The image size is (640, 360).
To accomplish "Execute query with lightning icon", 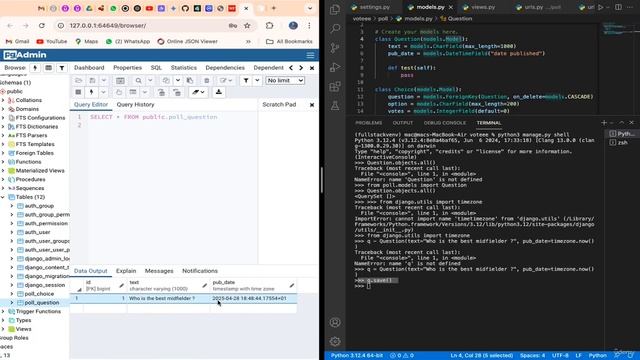I will click(x=91, y=92).
